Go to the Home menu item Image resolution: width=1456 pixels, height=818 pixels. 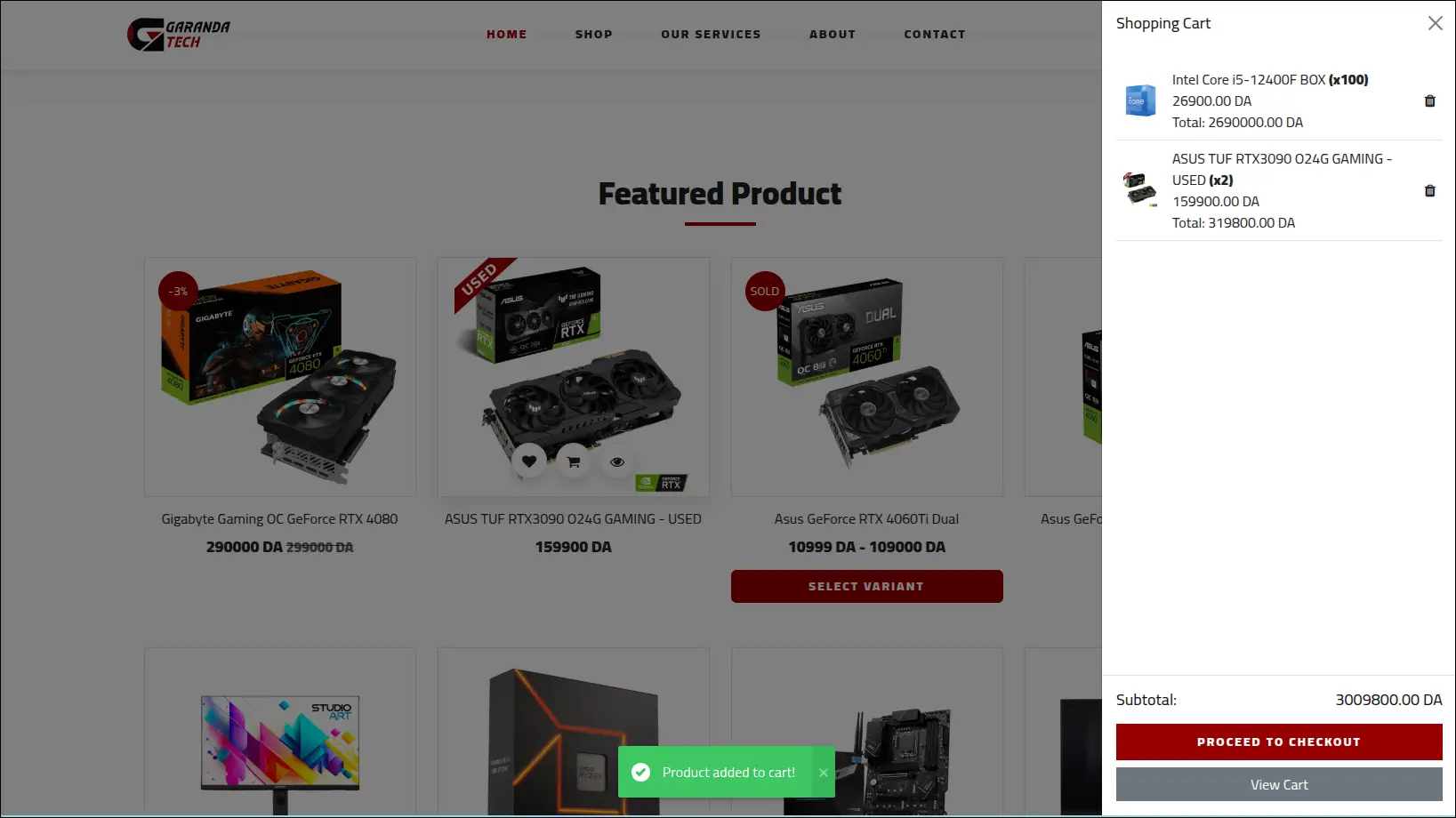(507, 35)
